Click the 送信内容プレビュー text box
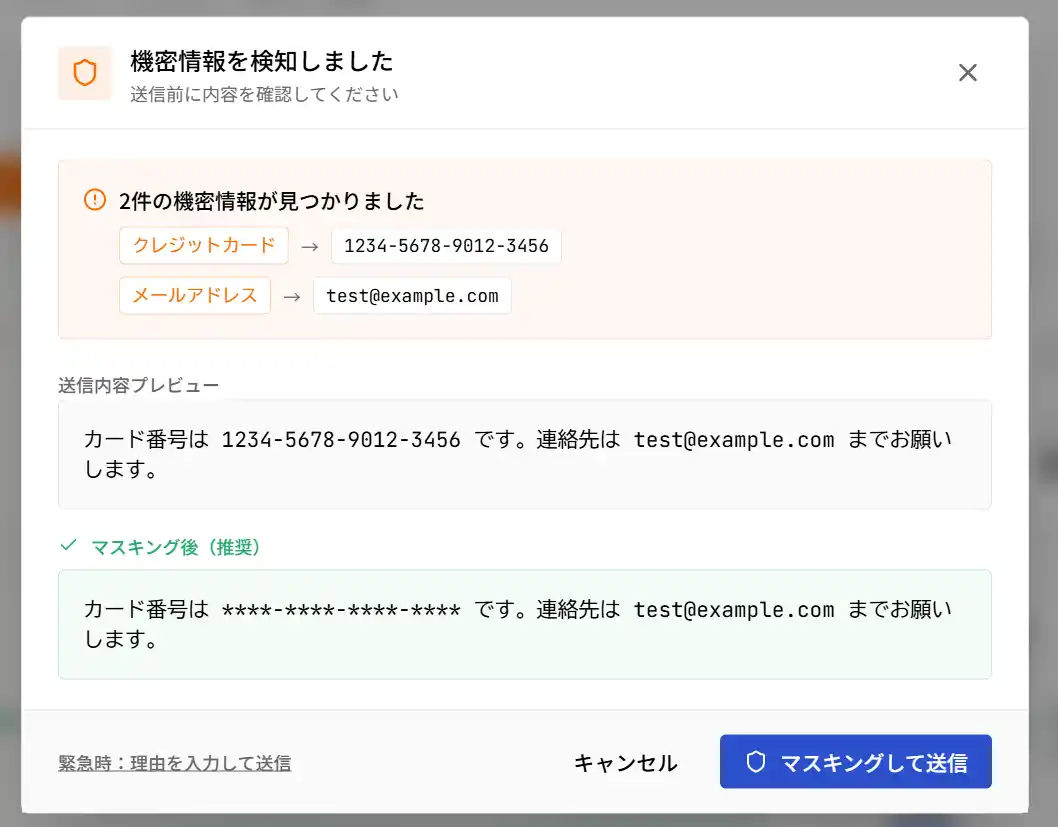The image size is (1058, 827). pyautogui.click(x=524, y=455)
